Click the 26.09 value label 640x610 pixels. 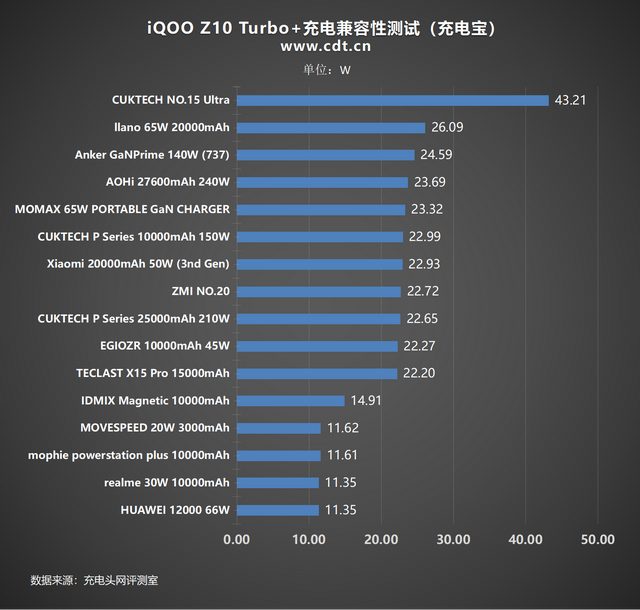coord(447,127)
